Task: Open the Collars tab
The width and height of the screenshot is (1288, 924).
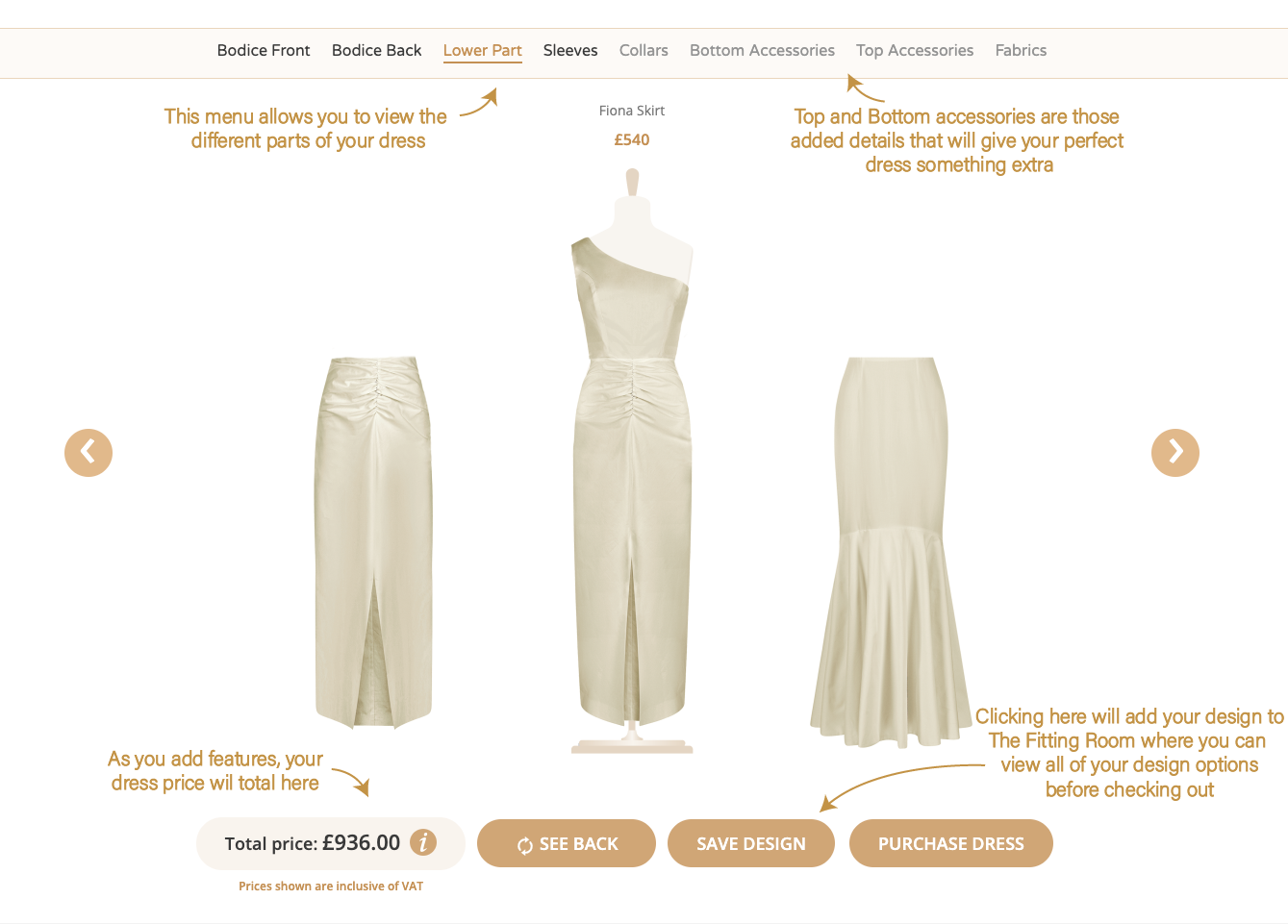Action: coord(644,50)
